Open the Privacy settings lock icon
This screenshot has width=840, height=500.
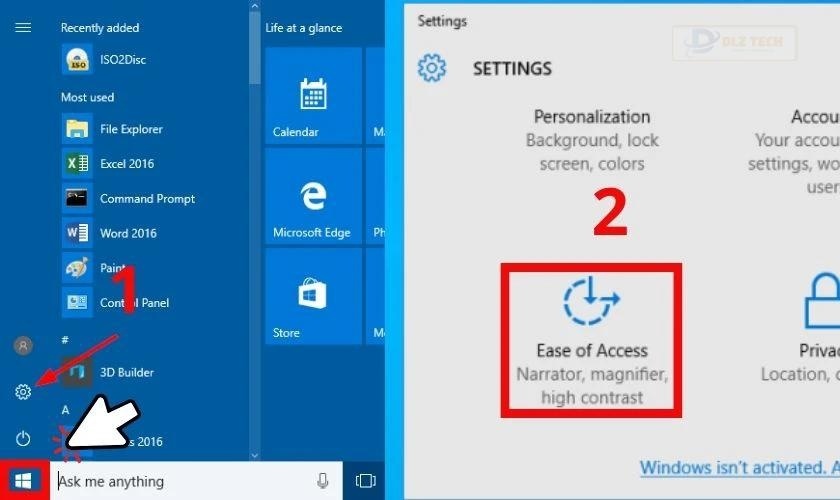(823, 300)
